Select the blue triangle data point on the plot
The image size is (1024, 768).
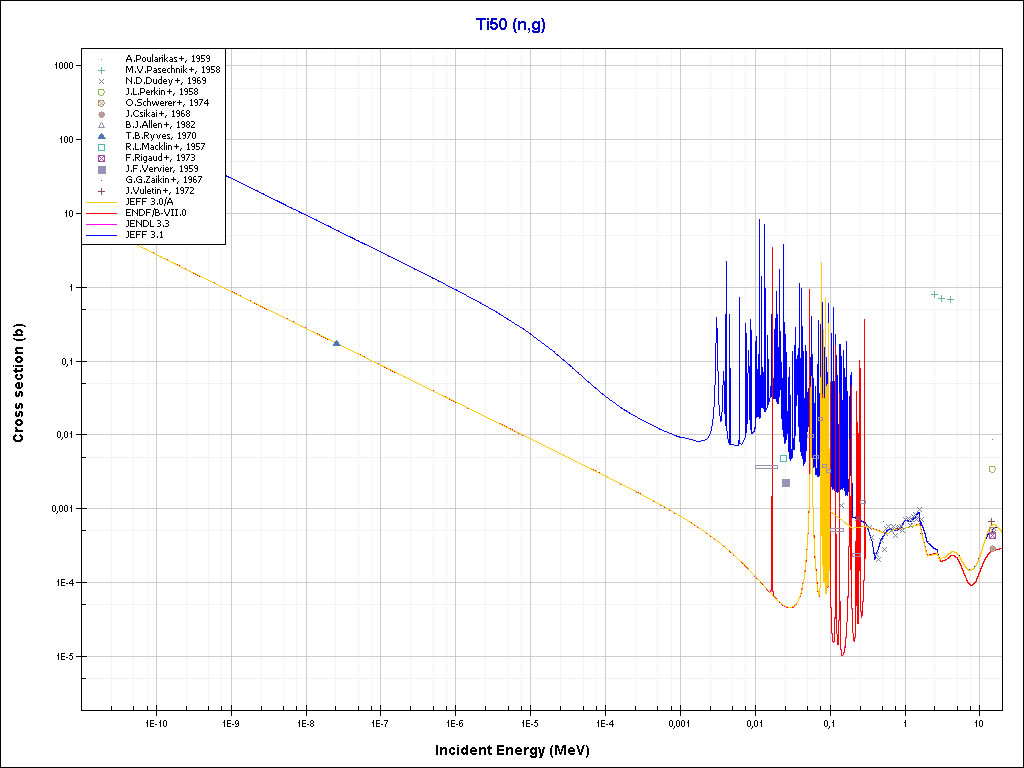pyautogui.click(x=336, y=343)
